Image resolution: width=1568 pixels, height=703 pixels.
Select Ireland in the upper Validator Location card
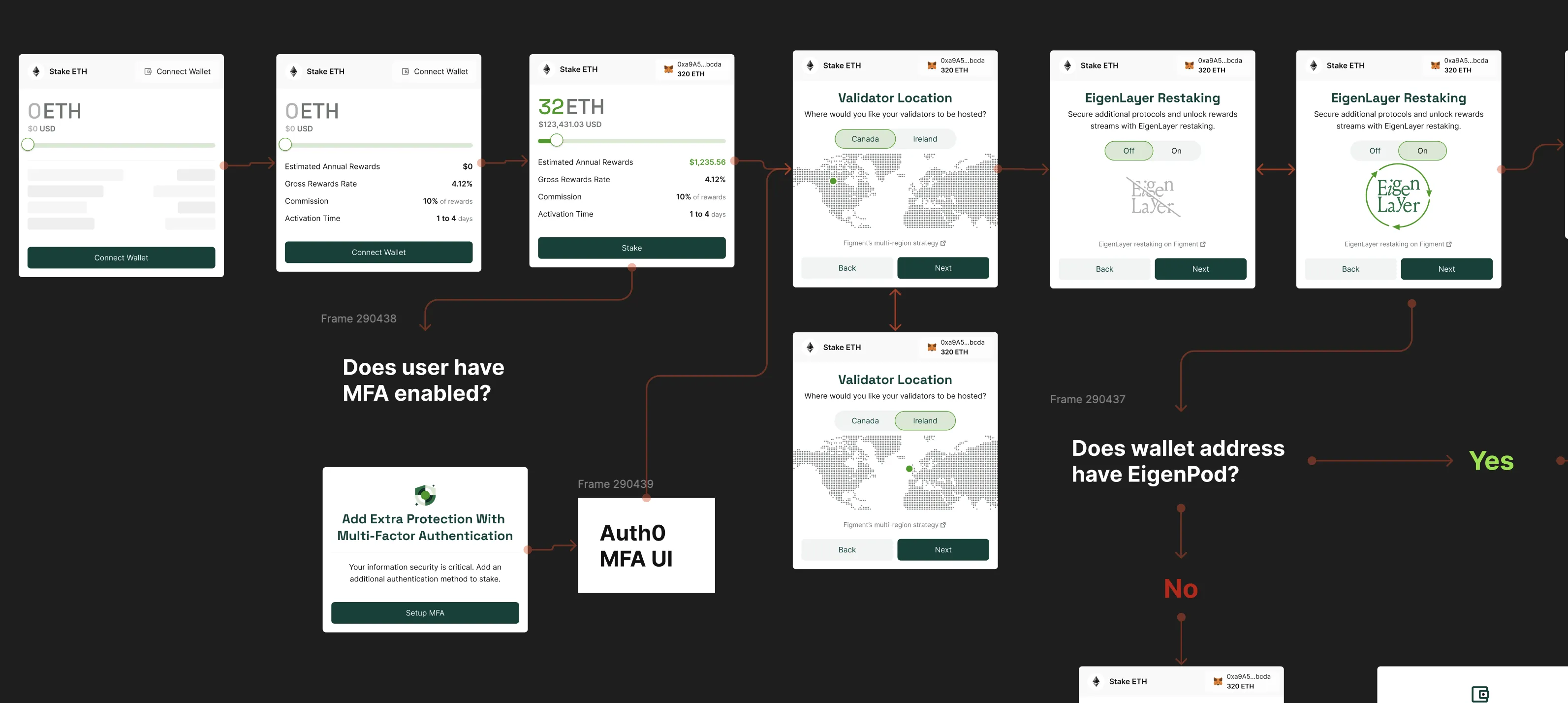pos(925,139)
